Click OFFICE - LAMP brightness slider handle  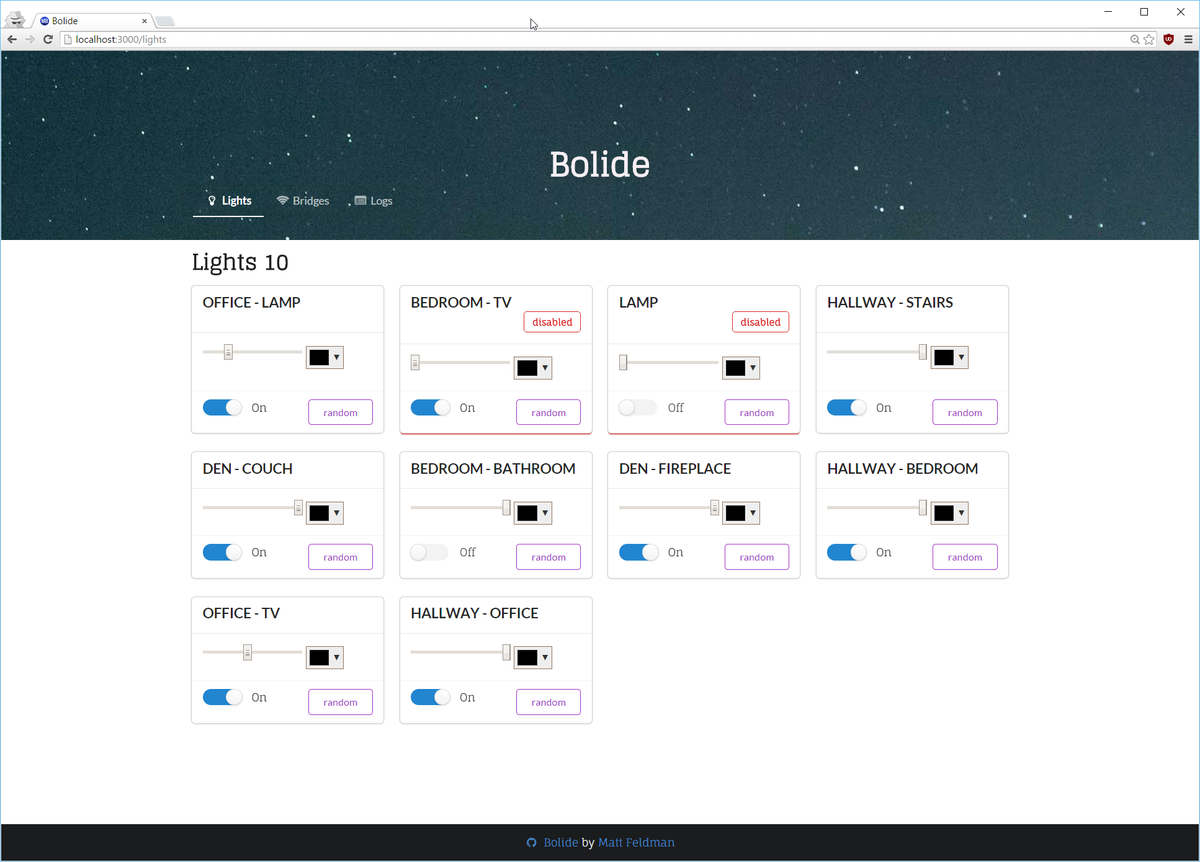[228, 352]
